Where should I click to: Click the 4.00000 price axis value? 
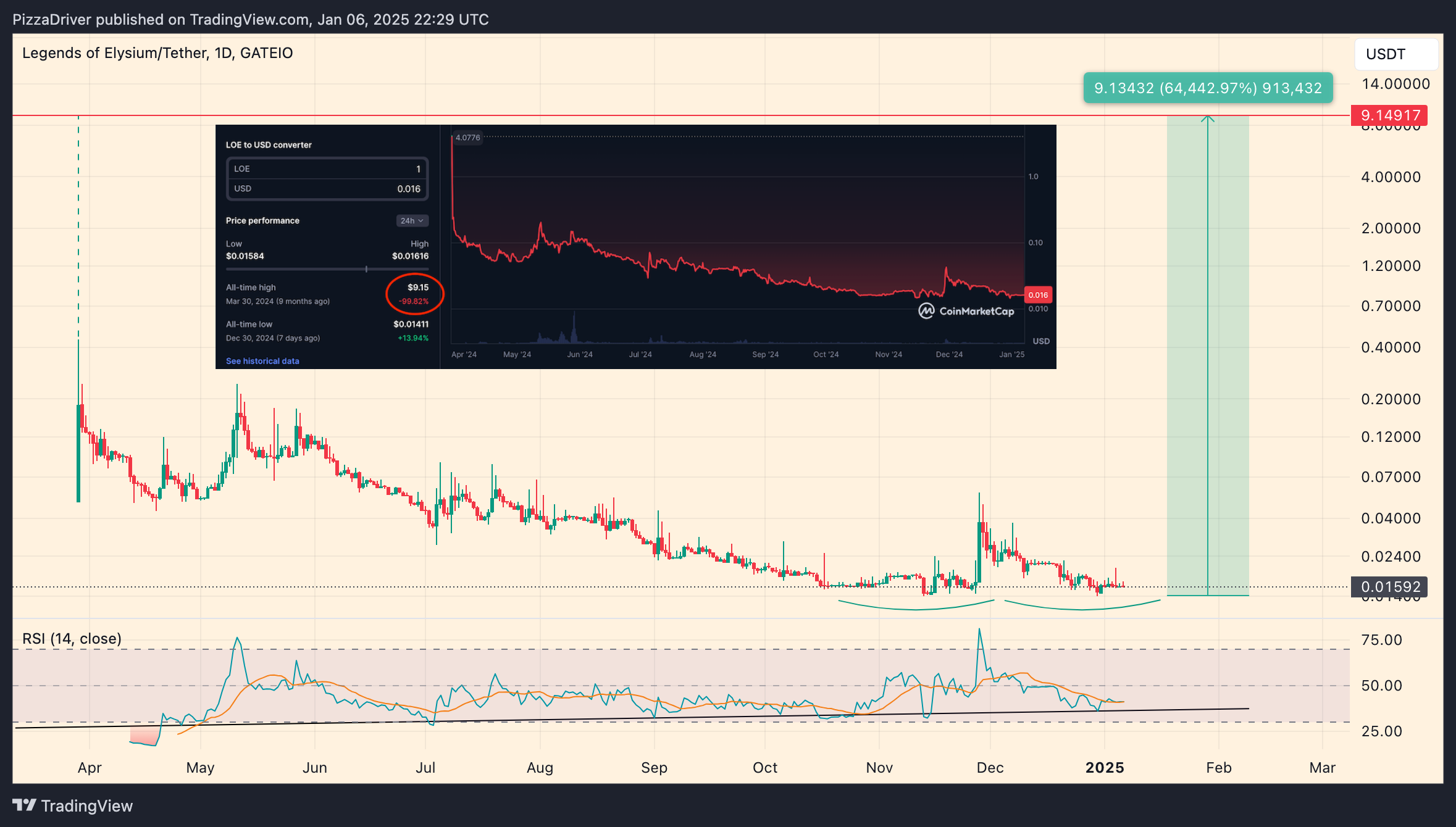click(x=1391, y=177)
